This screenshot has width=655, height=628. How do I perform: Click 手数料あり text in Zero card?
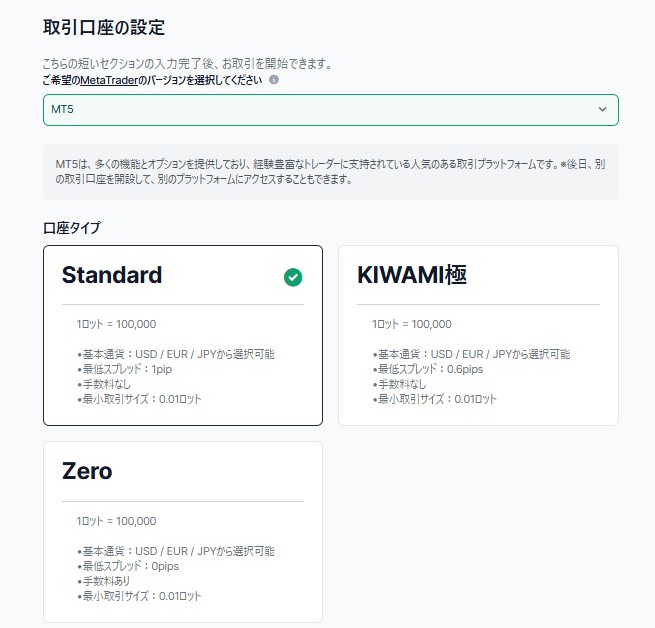(x=104, y=581)
